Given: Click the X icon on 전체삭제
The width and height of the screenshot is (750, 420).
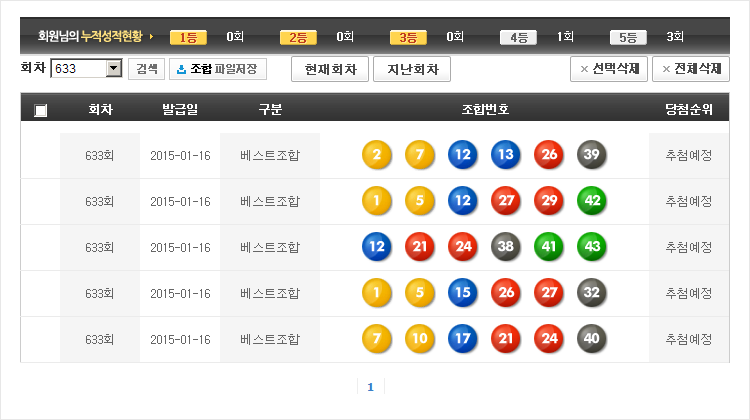Looking at the screenshot, I should [666, 69].
